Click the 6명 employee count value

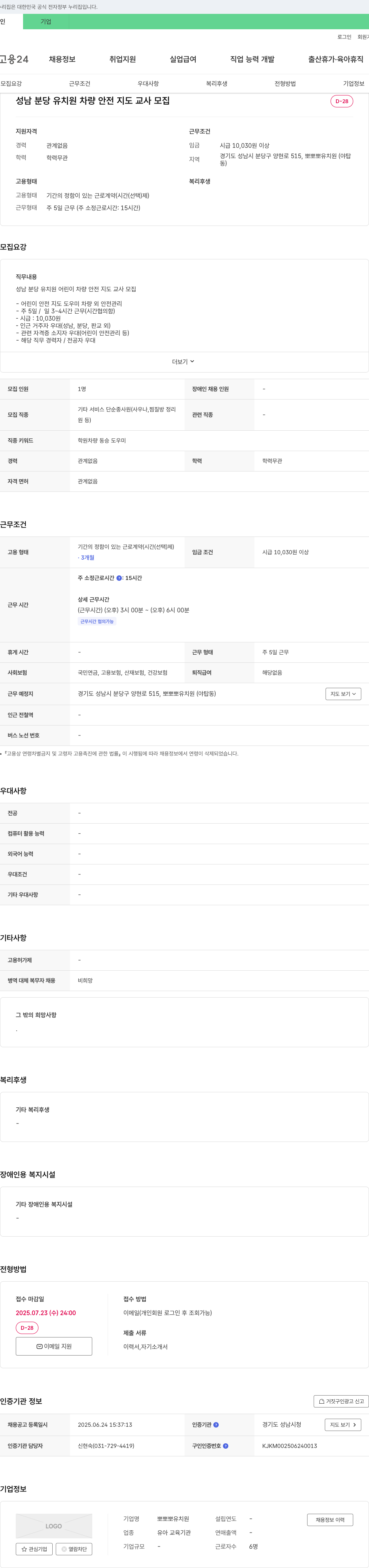254,1547
